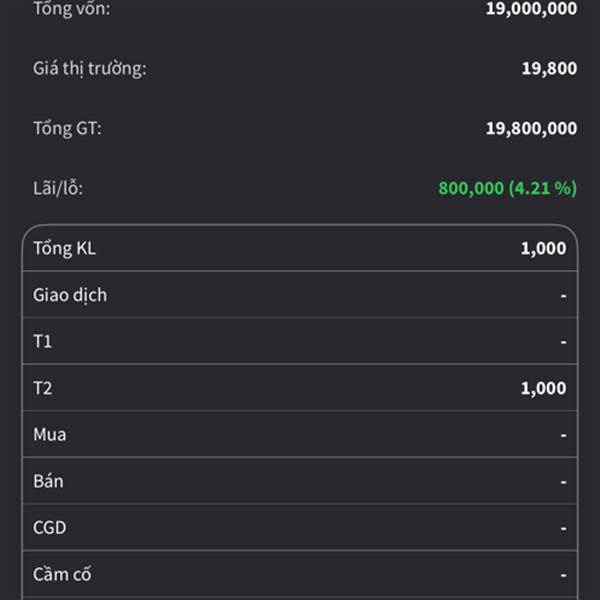The height and width of the screenshot is (600, 600).
Task: Click the Lãi/lỗ label
Action: 58,188
